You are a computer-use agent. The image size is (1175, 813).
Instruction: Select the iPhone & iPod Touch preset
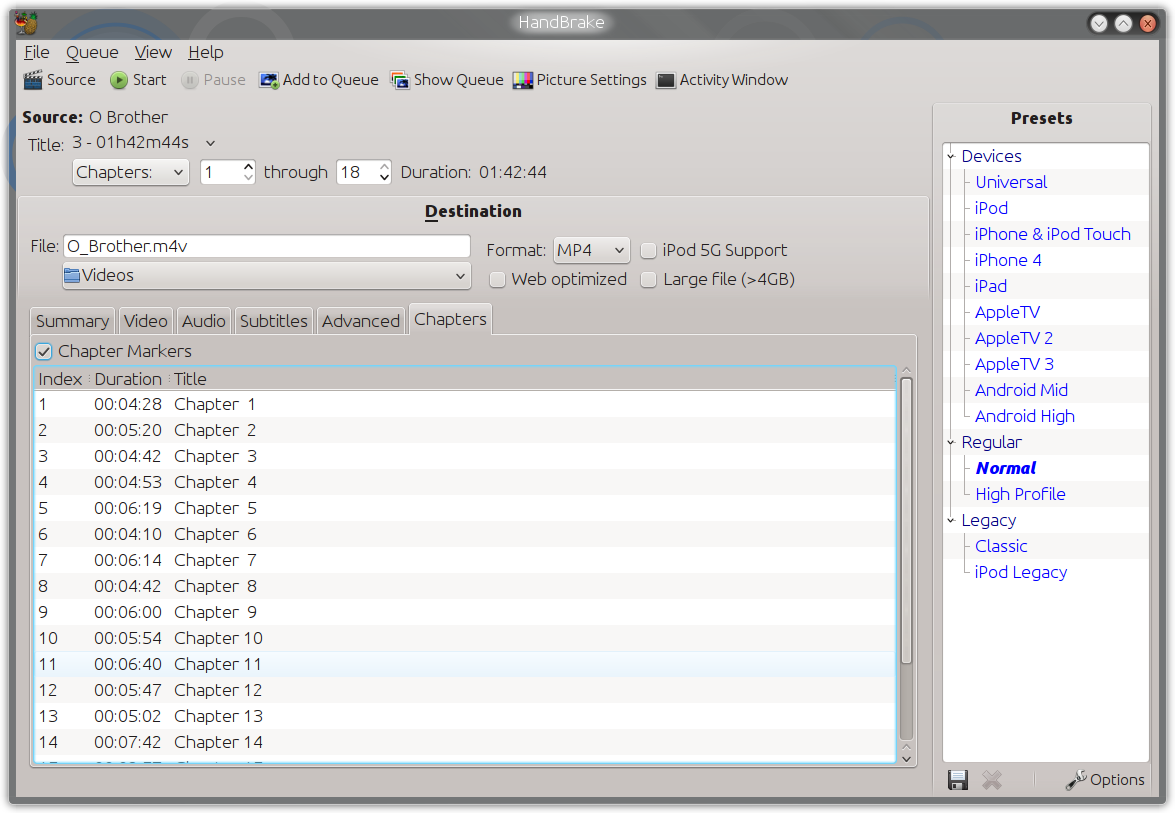tap(1052, 235)
